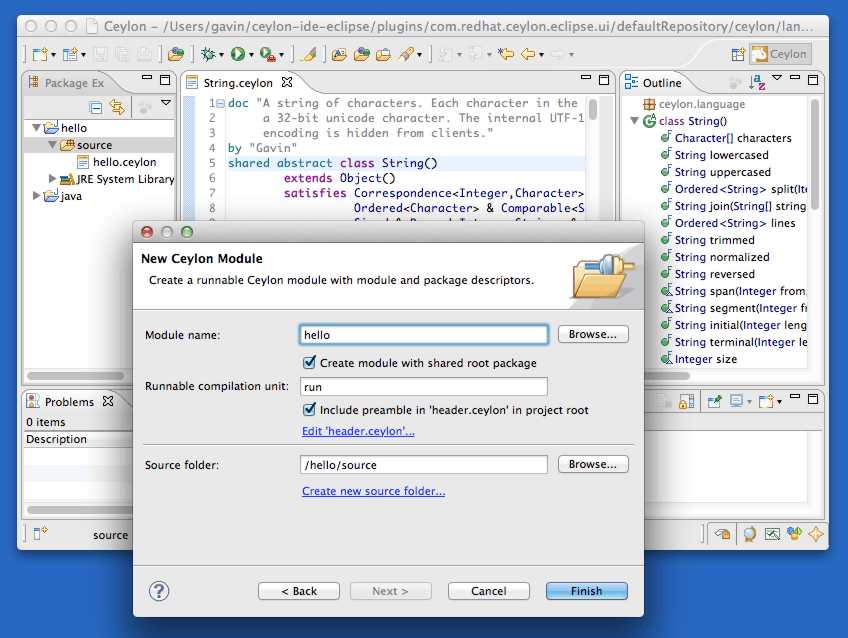Toggle 'Create module with shared root package'
The width and height of the screenshot is (848, 638).
pyautogui.click(x=309, y=362)
